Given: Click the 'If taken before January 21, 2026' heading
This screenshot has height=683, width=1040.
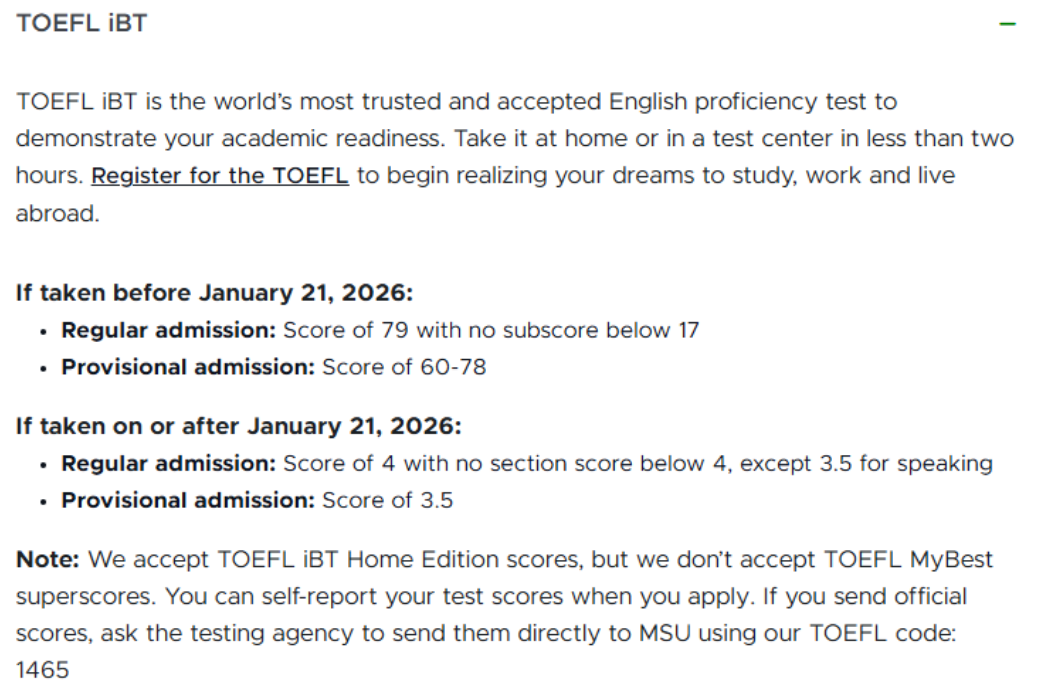Looking at the screenshot, I should 214,293.
